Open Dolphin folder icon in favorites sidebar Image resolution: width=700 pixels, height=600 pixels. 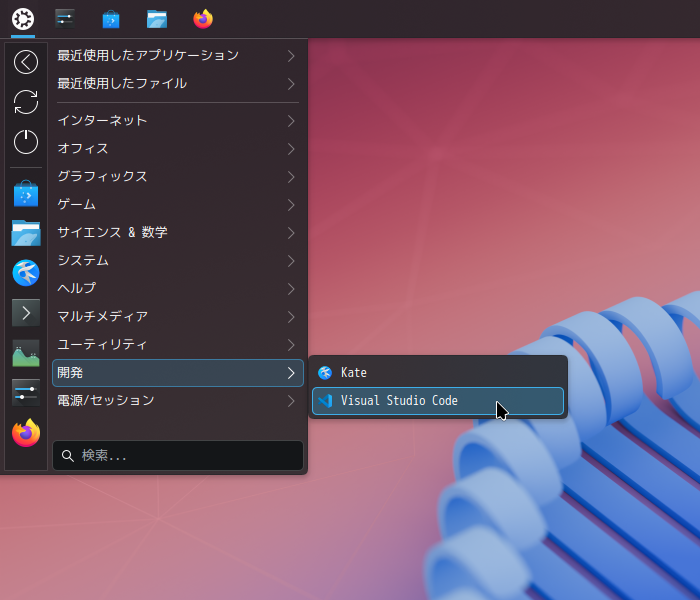coord(26,233)
